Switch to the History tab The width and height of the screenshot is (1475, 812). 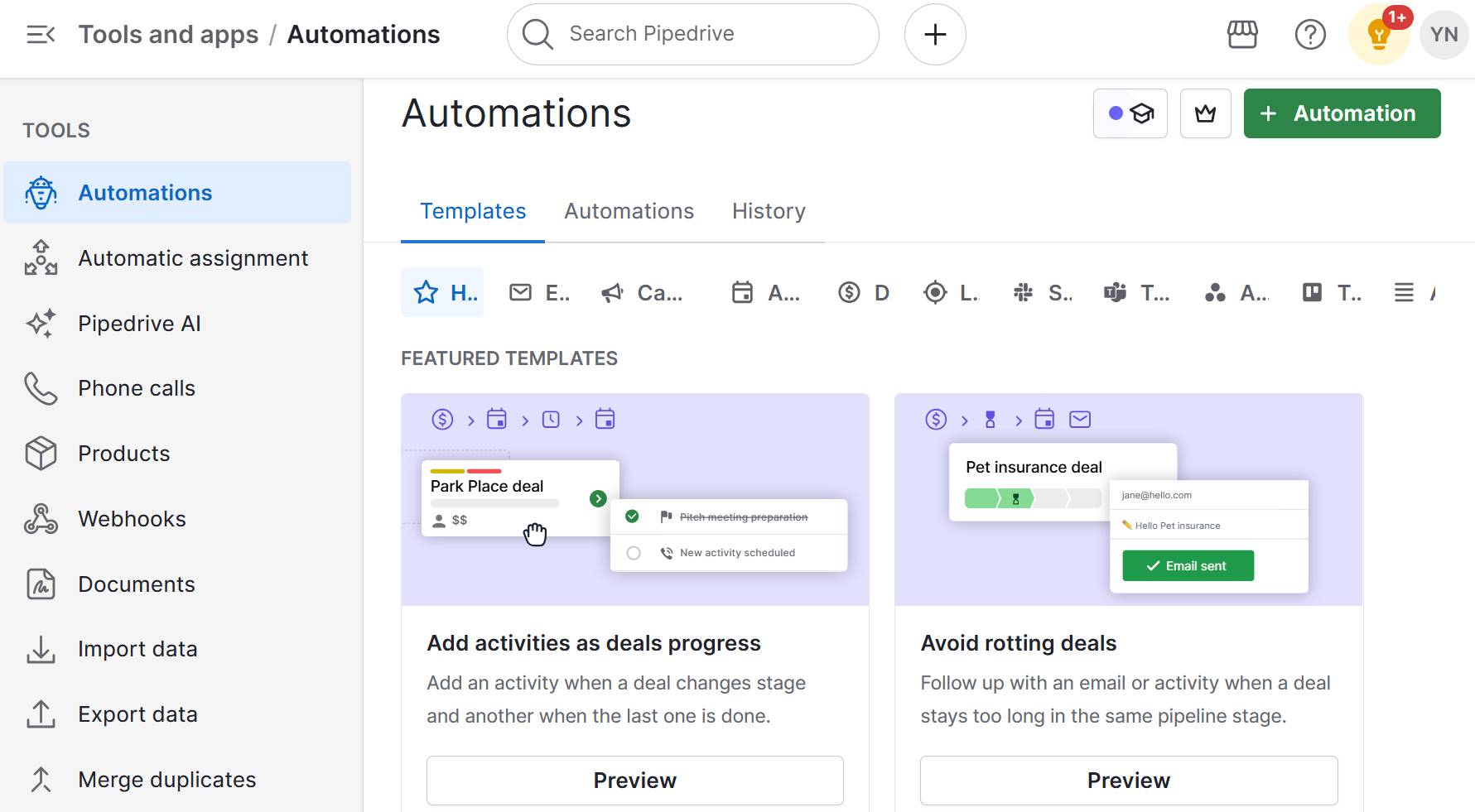coord(769,212)
